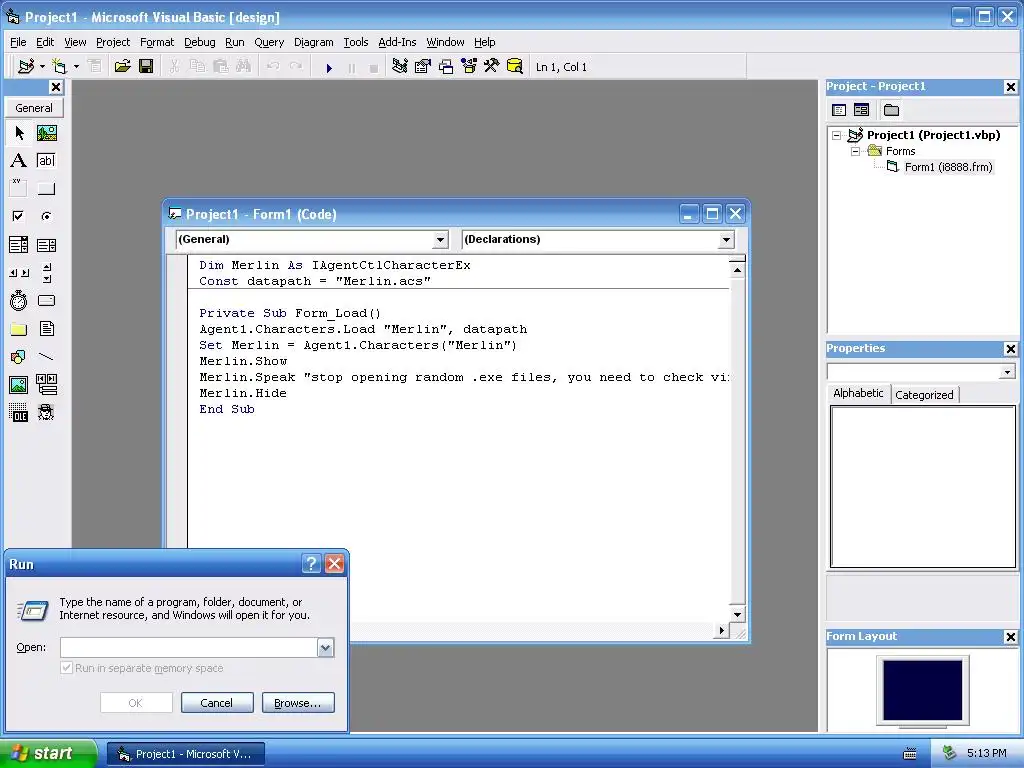Open the (Declarations) procedure dropdown
This screenshot has height=768, width=1024.
[x=726, y=240]
